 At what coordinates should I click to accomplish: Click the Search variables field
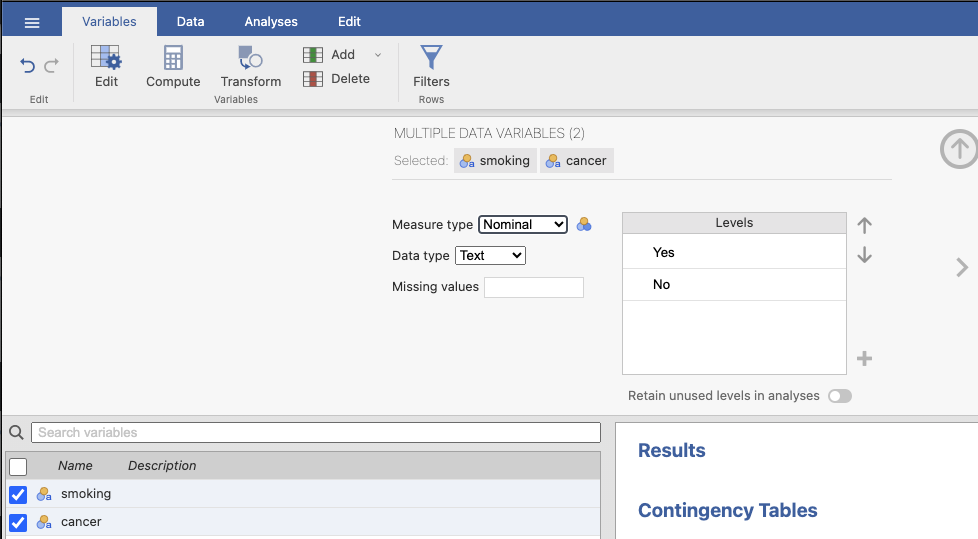coord(316,433)
